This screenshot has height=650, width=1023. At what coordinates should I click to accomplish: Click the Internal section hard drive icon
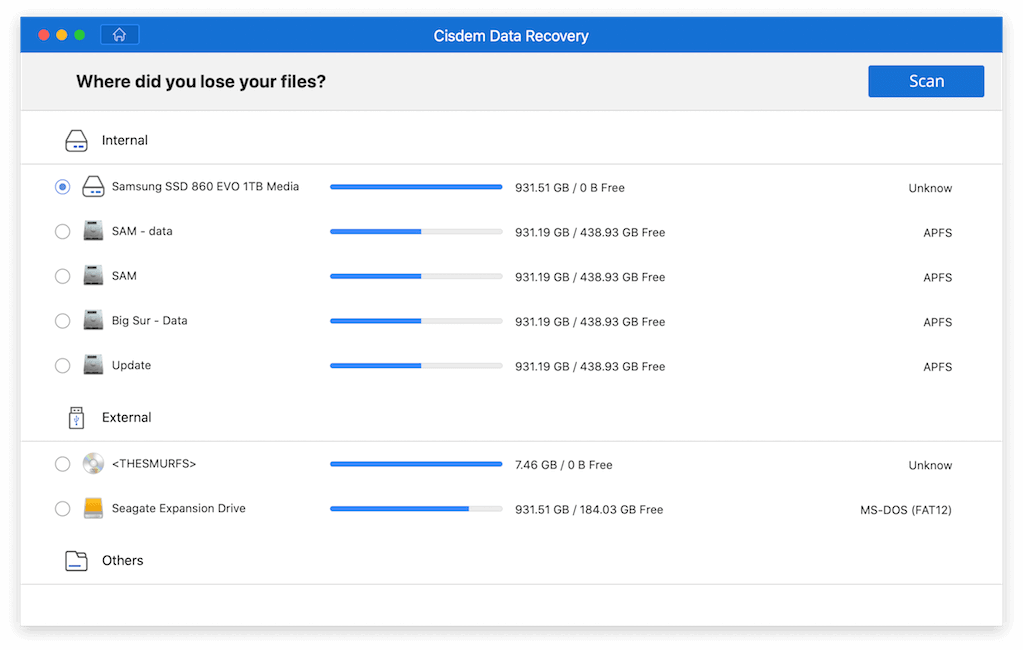tap(76, 140)
